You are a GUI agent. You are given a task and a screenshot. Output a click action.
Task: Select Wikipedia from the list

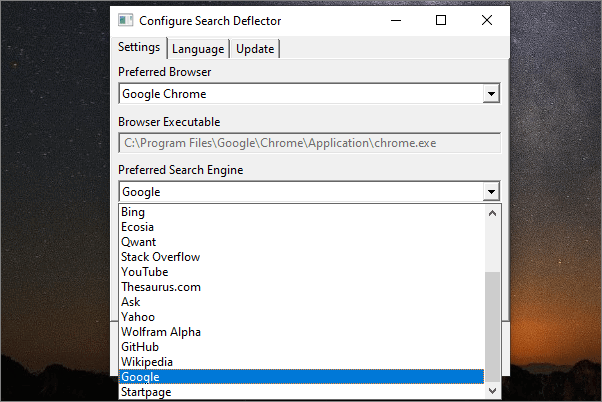(301, 362)
